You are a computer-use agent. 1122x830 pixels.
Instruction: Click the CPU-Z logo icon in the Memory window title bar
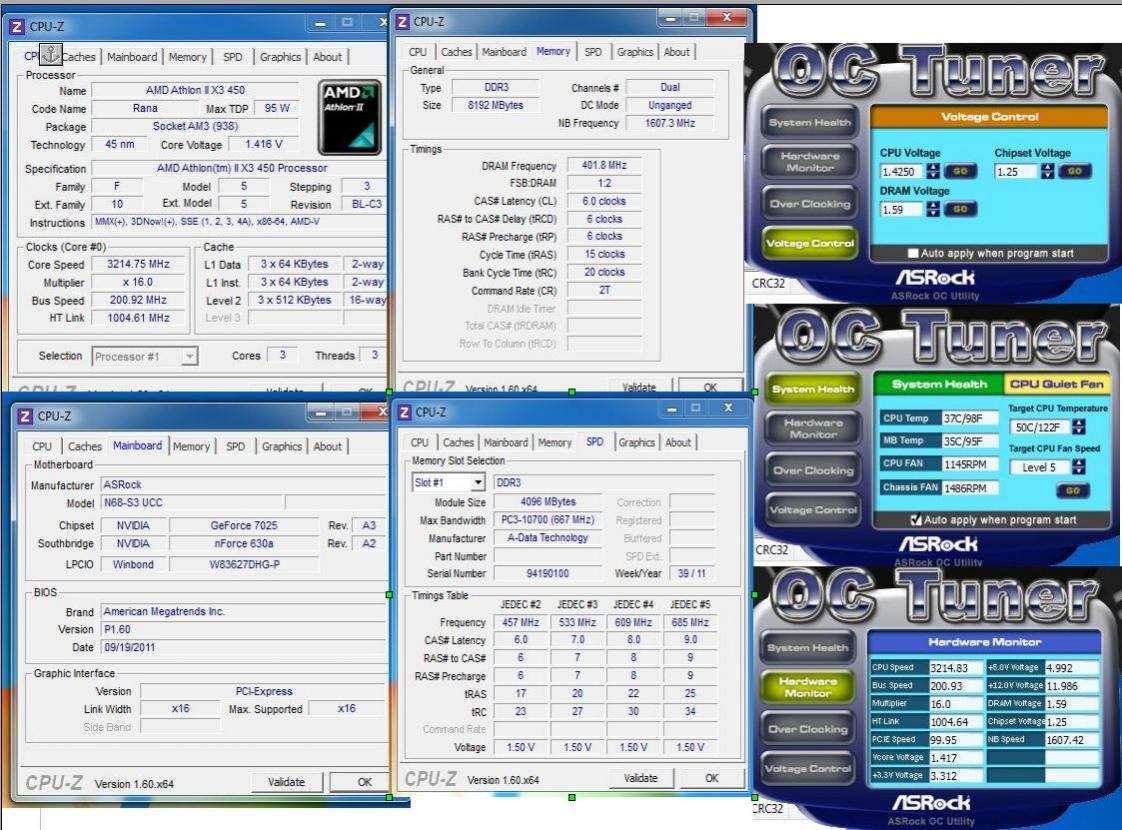point(403,22)
